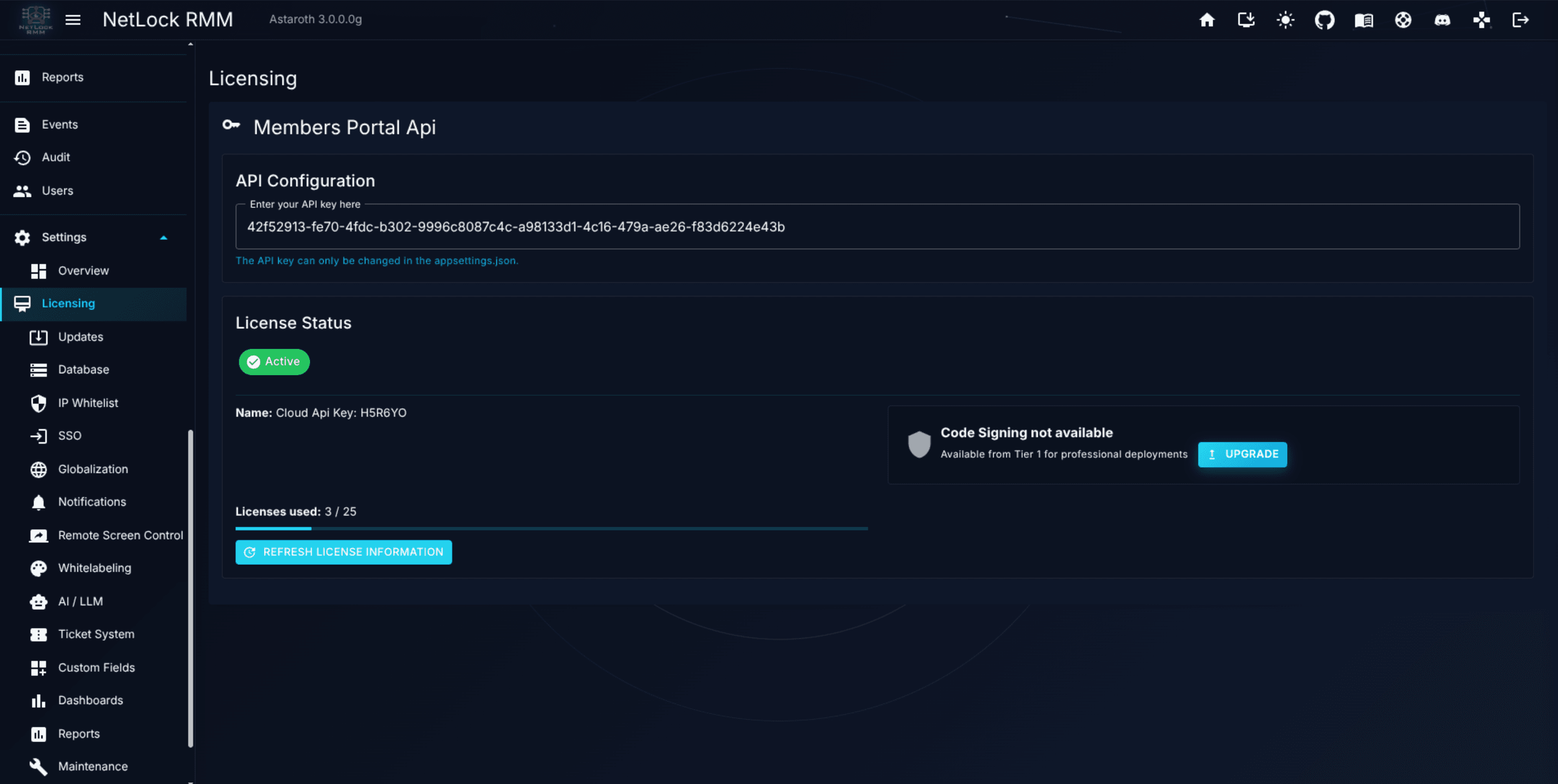
Task: Click the Users people icon
Action: click(22, 191)
